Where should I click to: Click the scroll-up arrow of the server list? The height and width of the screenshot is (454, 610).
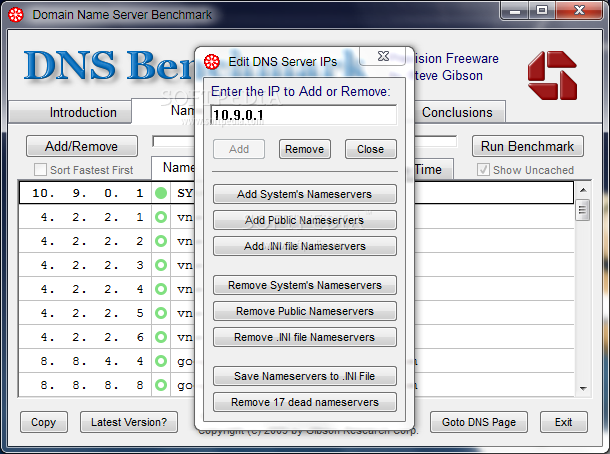583,190
